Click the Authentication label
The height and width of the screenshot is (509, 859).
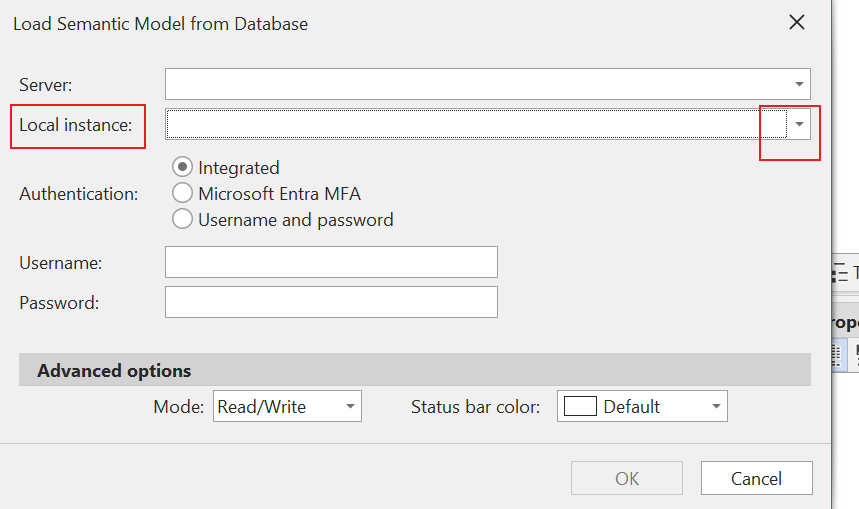79,194
